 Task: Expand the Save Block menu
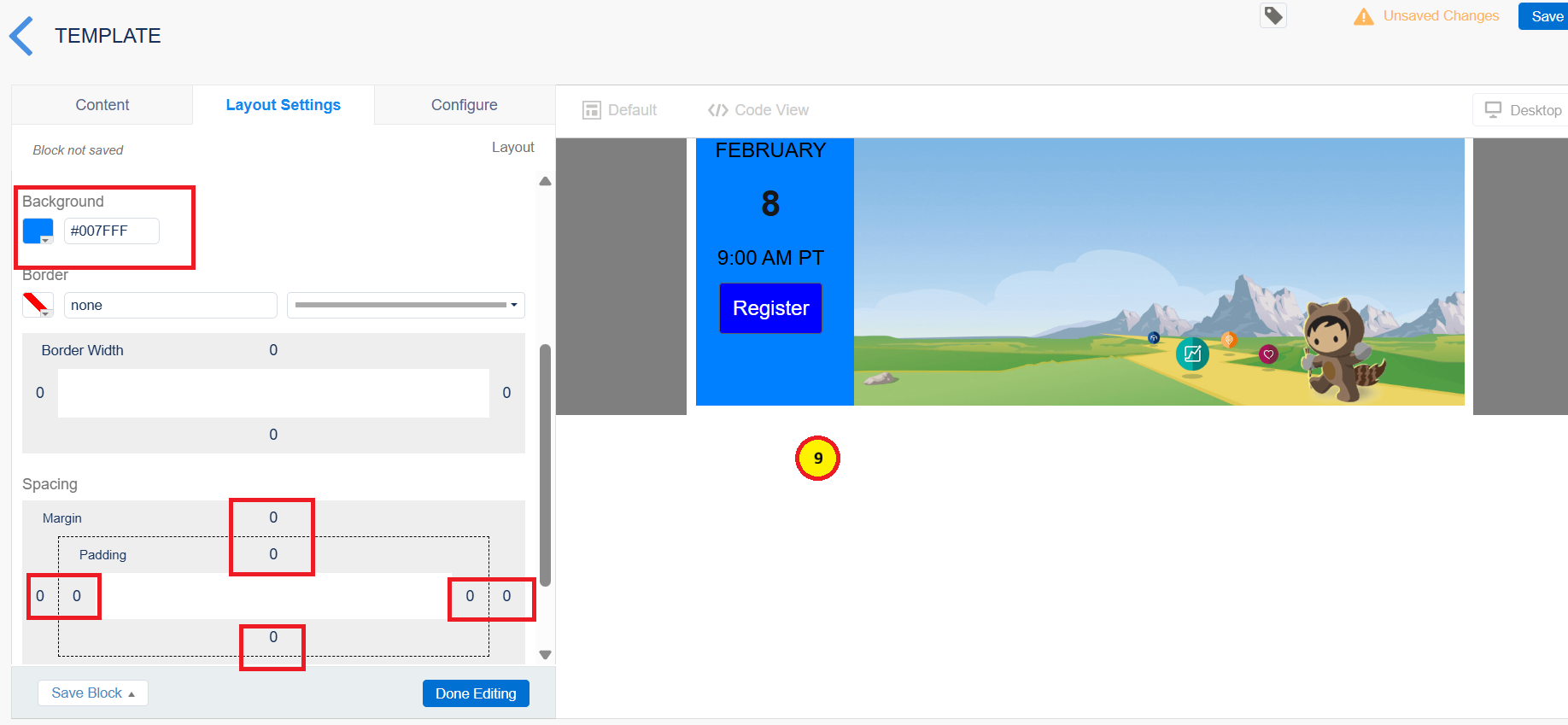93,693
